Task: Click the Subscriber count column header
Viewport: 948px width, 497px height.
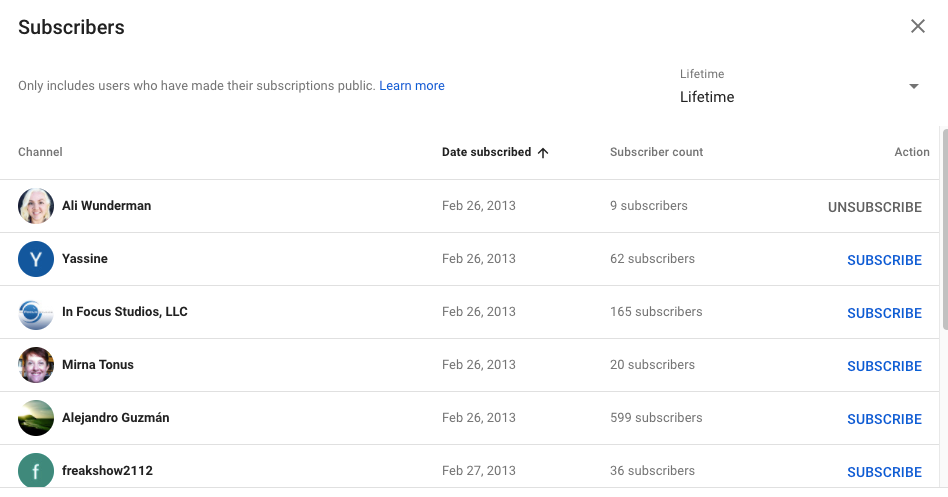Action: pos(656,152)
